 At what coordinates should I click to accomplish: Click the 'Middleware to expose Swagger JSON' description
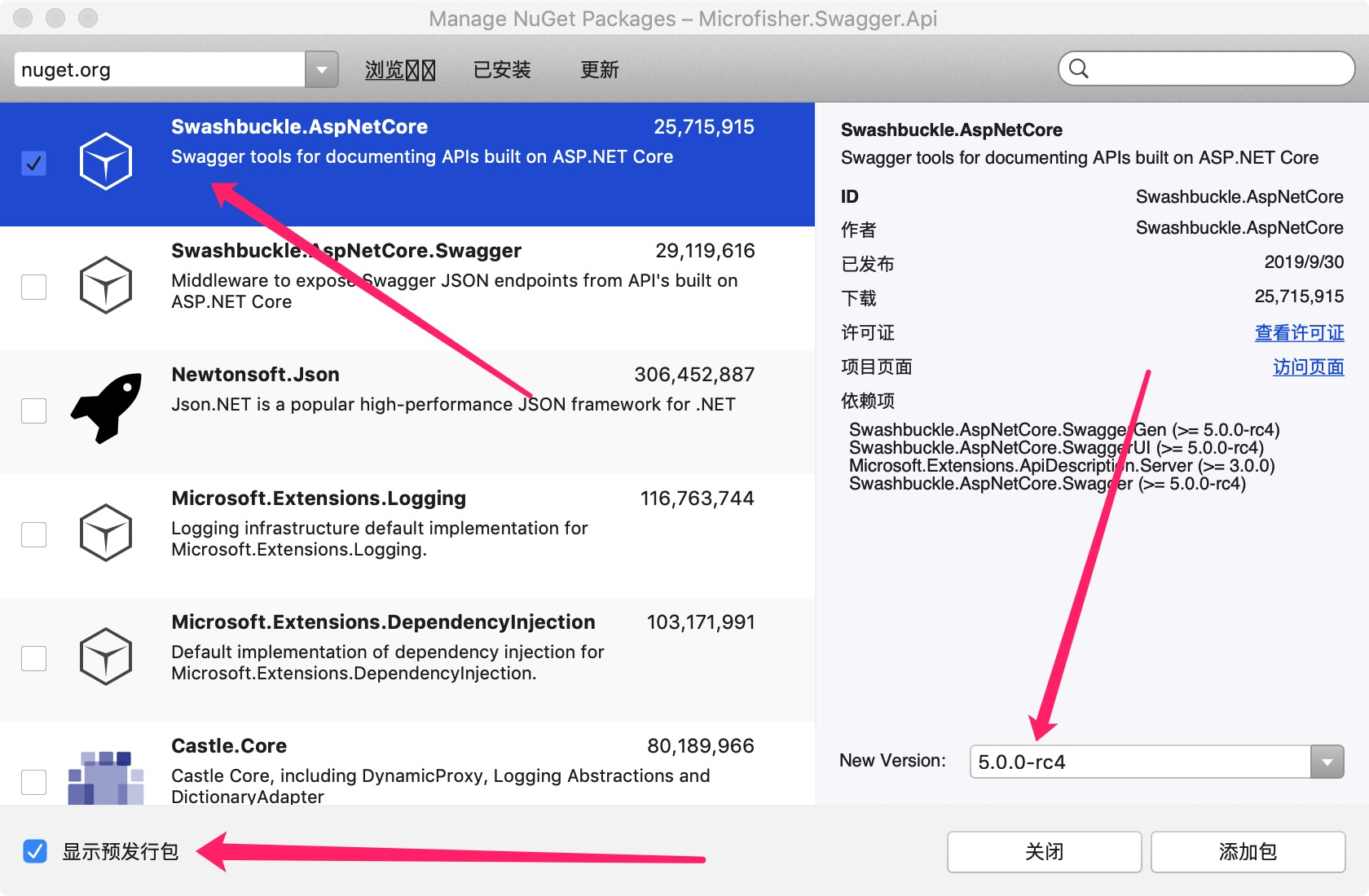click(454, 291)
